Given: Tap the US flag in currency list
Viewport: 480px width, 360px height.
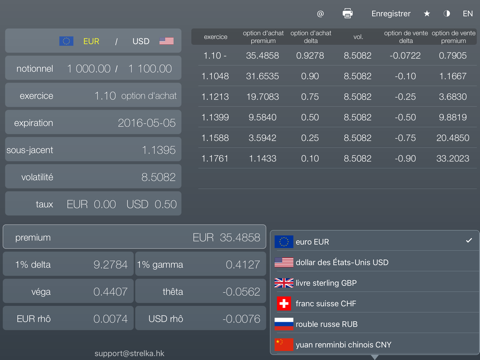Looking at the screenshot, I should click(x=284, y=262).
